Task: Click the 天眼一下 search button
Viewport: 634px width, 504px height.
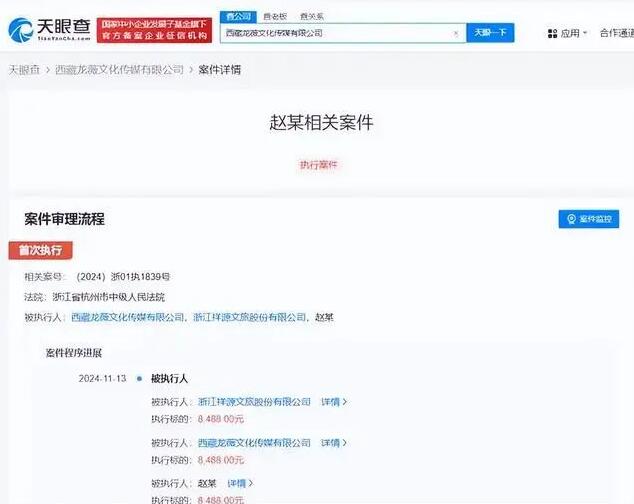Action: (490, 32)
